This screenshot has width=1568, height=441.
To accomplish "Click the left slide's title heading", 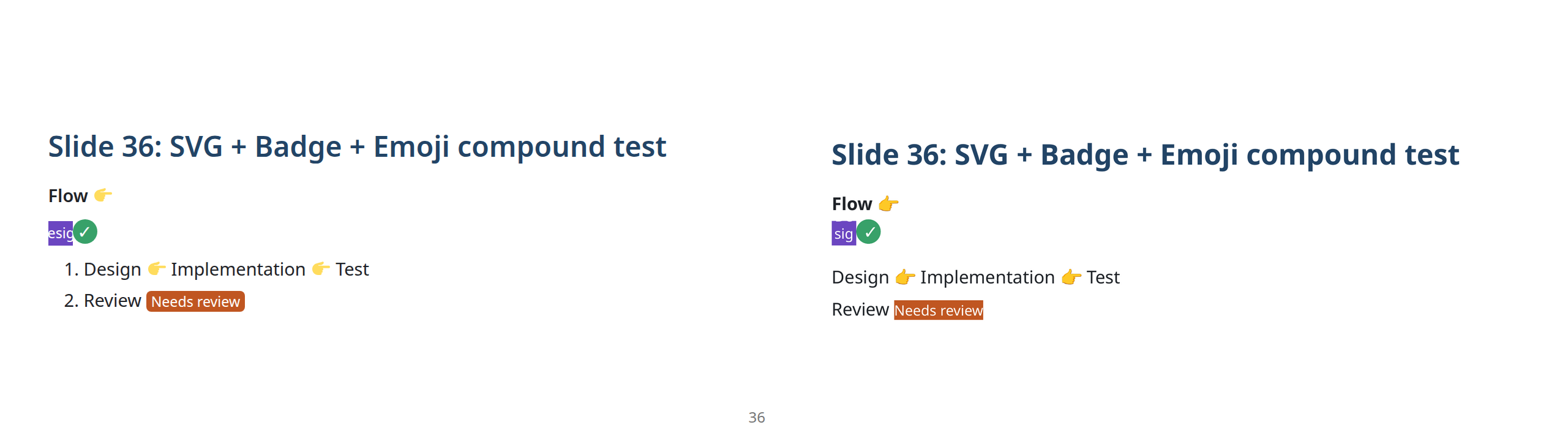I will [x=357, y=147].
